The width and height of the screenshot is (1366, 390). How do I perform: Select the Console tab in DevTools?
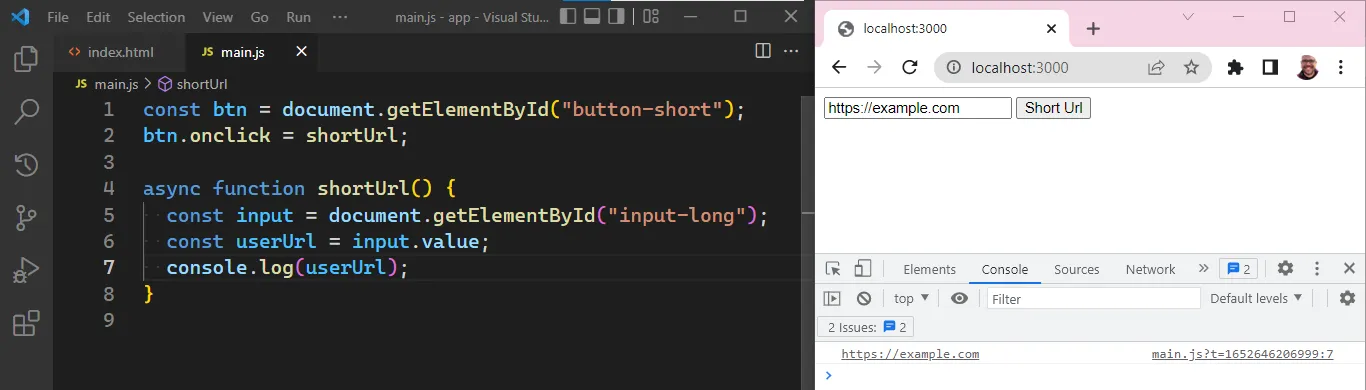(x=1005, y=269)
